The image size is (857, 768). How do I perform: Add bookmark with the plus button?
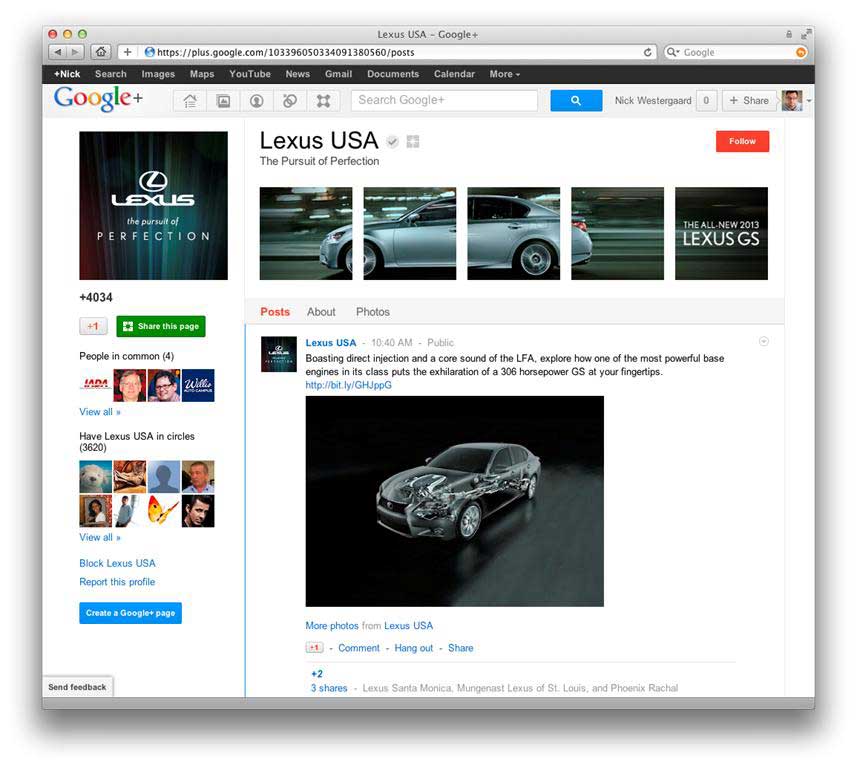pyautogui.click(x=127, y=52)
